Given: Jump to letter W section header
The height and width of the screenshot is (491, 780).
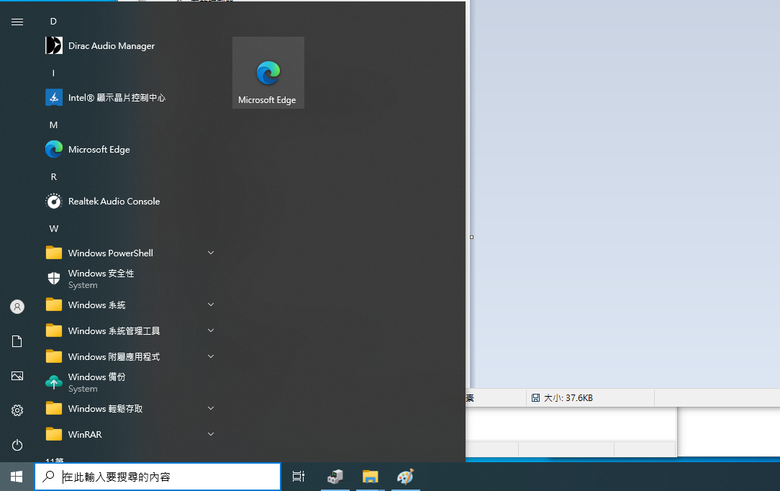Looking at the screenshot, I should pos(53,229).
